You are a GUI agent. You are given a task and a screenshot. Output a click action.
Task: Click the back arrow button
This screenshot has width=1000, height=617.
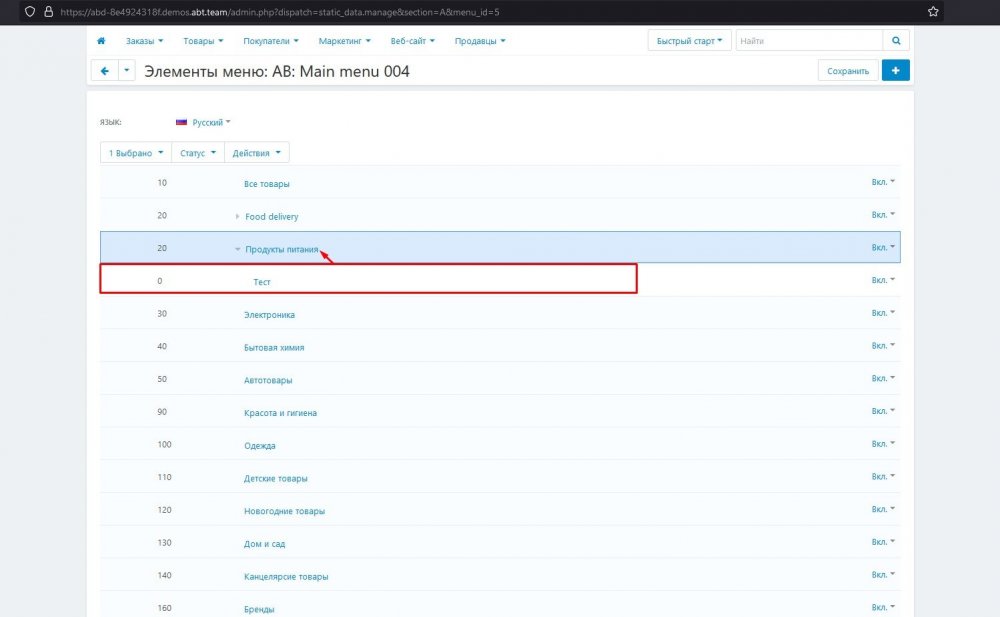104,71
